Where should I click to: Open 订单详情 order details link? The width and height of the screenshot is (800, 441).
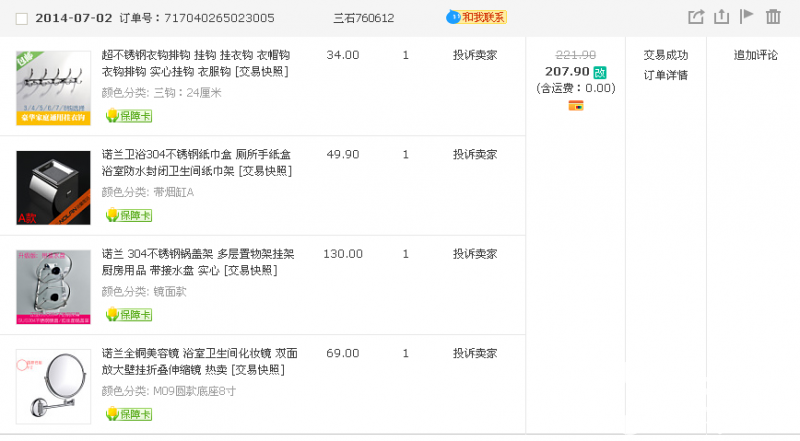[x=665, y=75]
